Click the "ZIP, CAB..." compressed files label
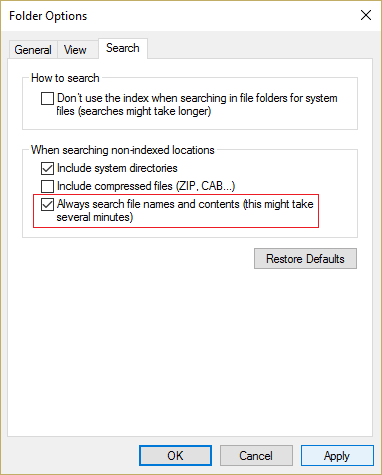The width and height of the screenshot is (382, 475). 206,186
